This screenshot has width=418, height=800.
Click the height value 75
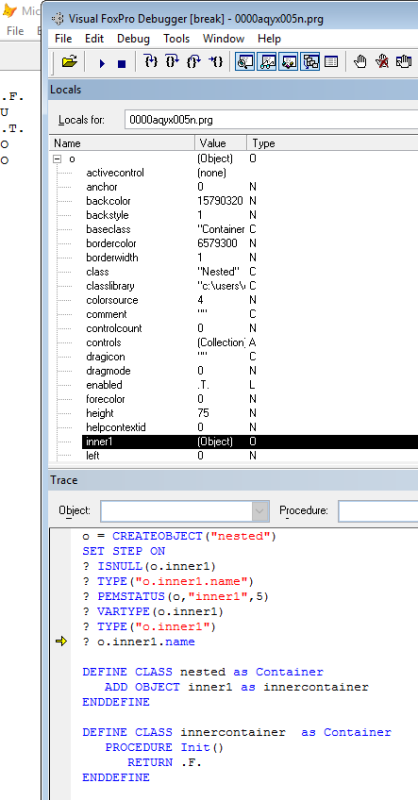(203, 413)
